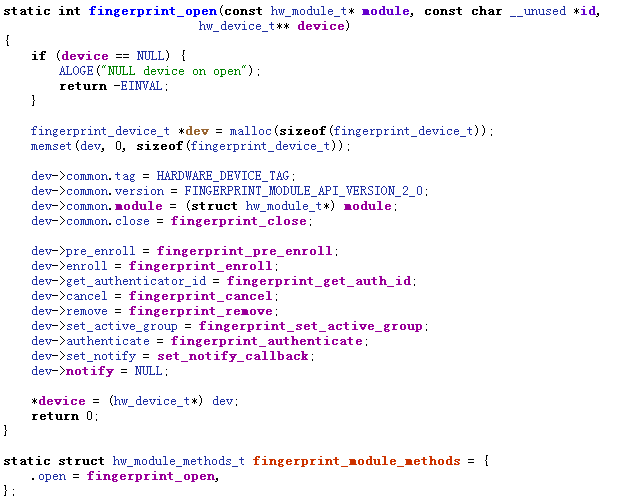Click the "NULL device on open" string
The height and width of the screenshot is (502, 618).
point(176,71)
